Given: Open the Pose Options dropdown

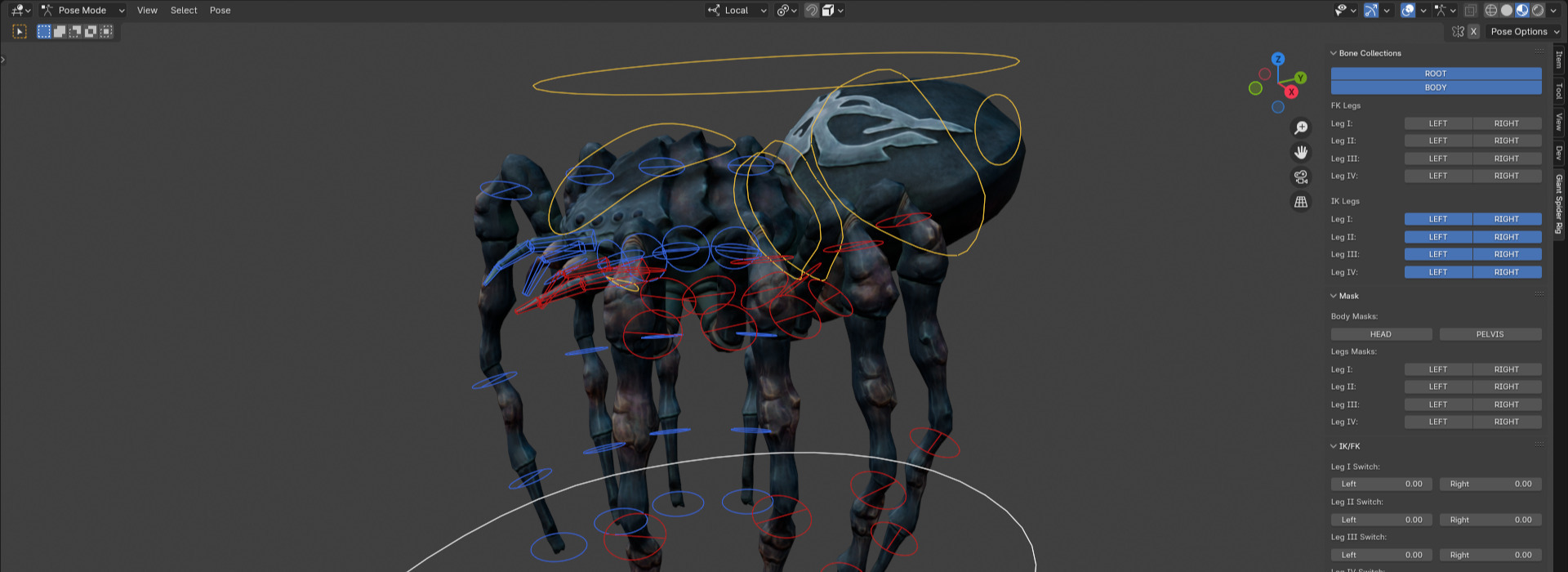Looking at the screenshot, I should [x=1524, y=32].
